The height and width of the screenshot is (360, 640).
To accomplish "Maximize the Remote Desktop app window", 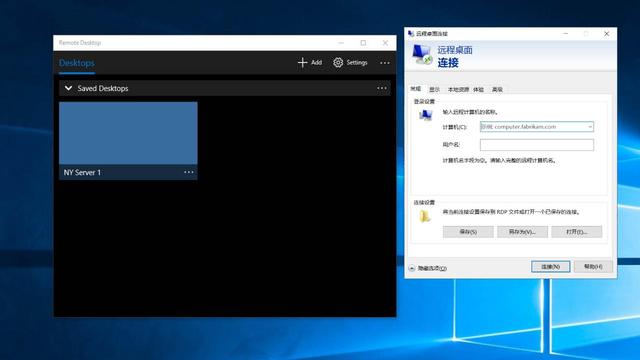I will point(363,43).
